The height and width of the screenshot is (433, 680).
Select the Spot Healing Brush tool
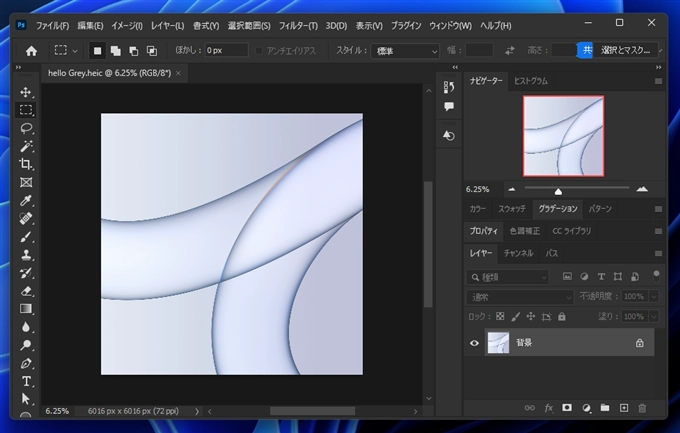click(x=26, y=218)
